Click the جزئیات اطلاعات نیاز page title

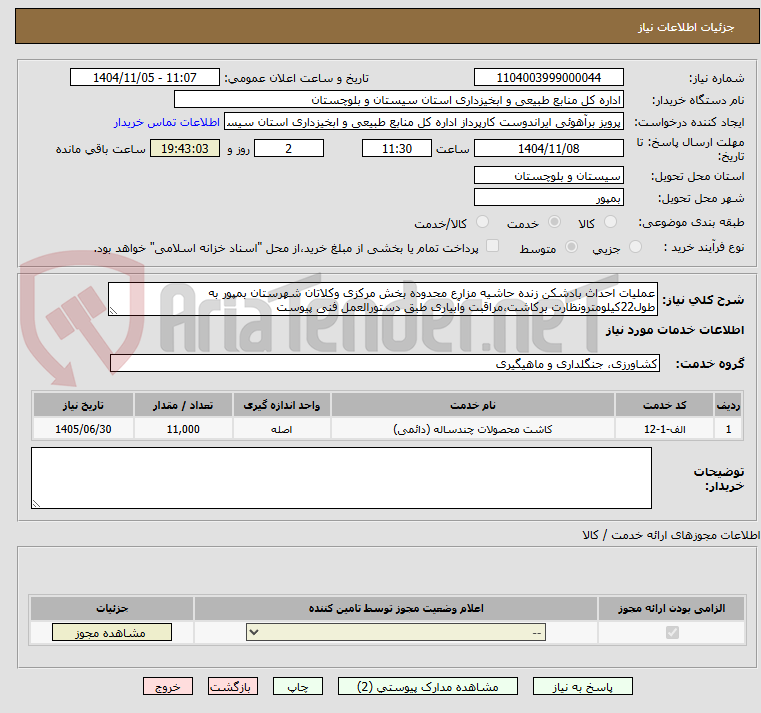(x=686, y=27)
